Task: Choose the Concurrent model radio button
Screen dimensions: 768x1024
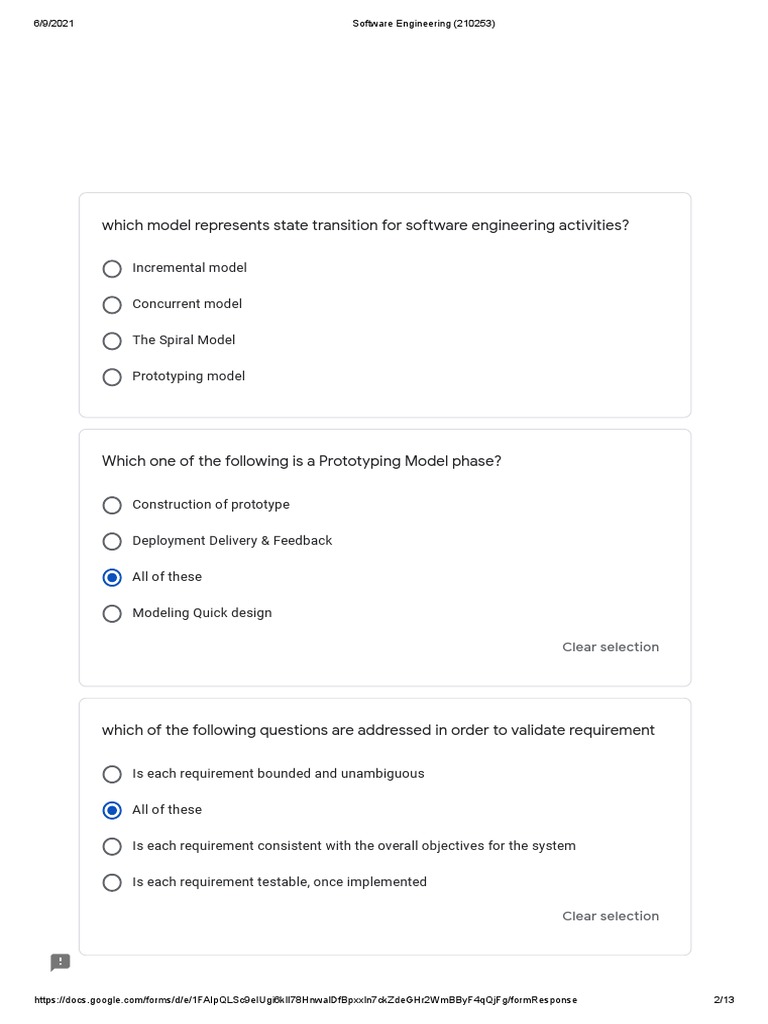Action: (112, 305)
